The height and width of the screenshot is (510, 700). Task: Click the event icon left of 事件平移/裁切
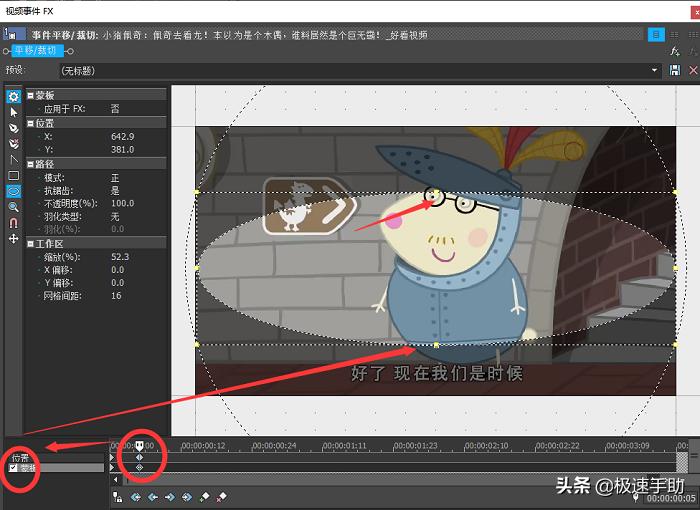point(15,34)
